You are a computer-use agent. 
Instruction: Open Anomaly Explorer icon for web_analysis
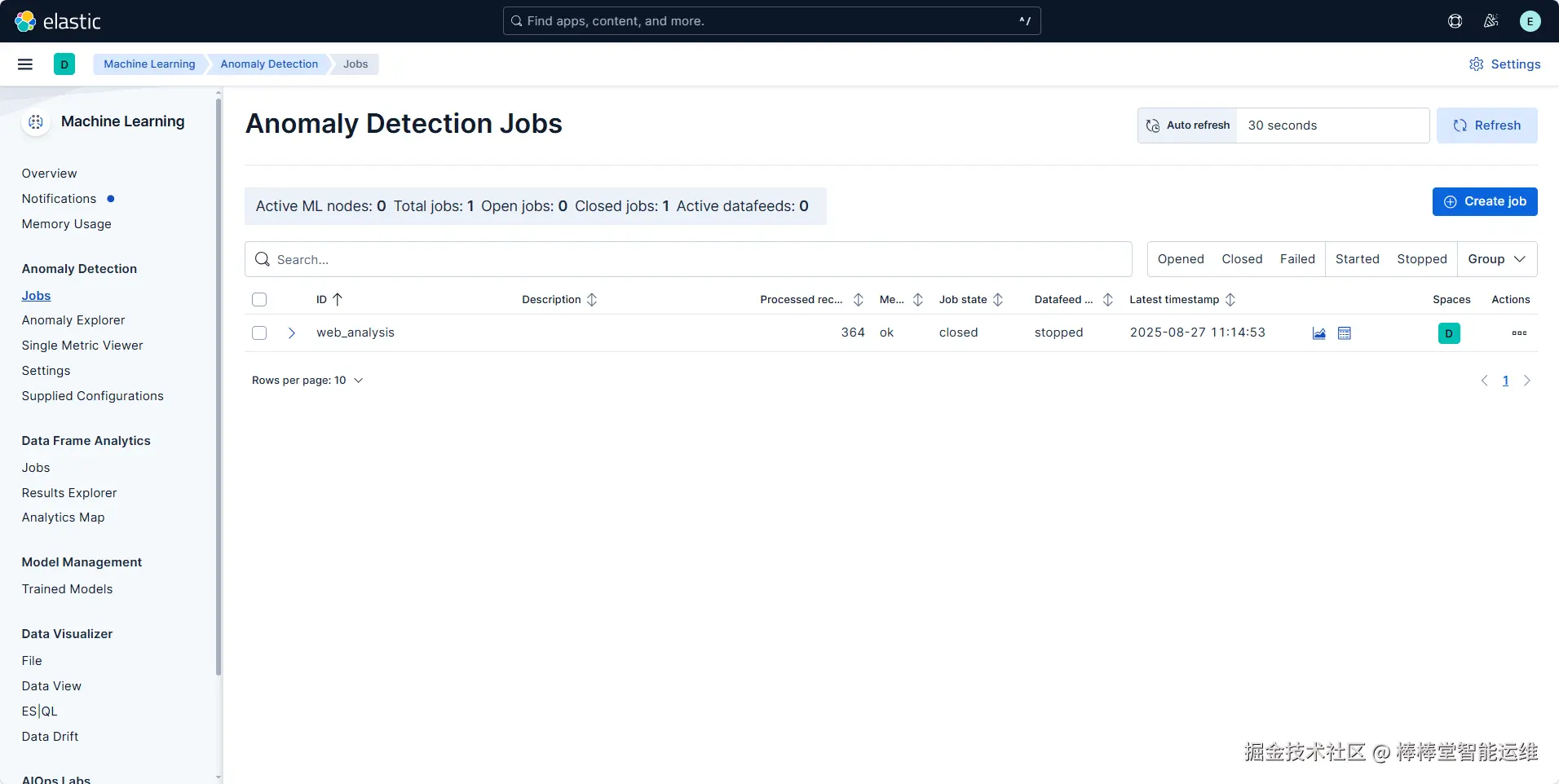pyautogui.click(x=1345, y=333)
